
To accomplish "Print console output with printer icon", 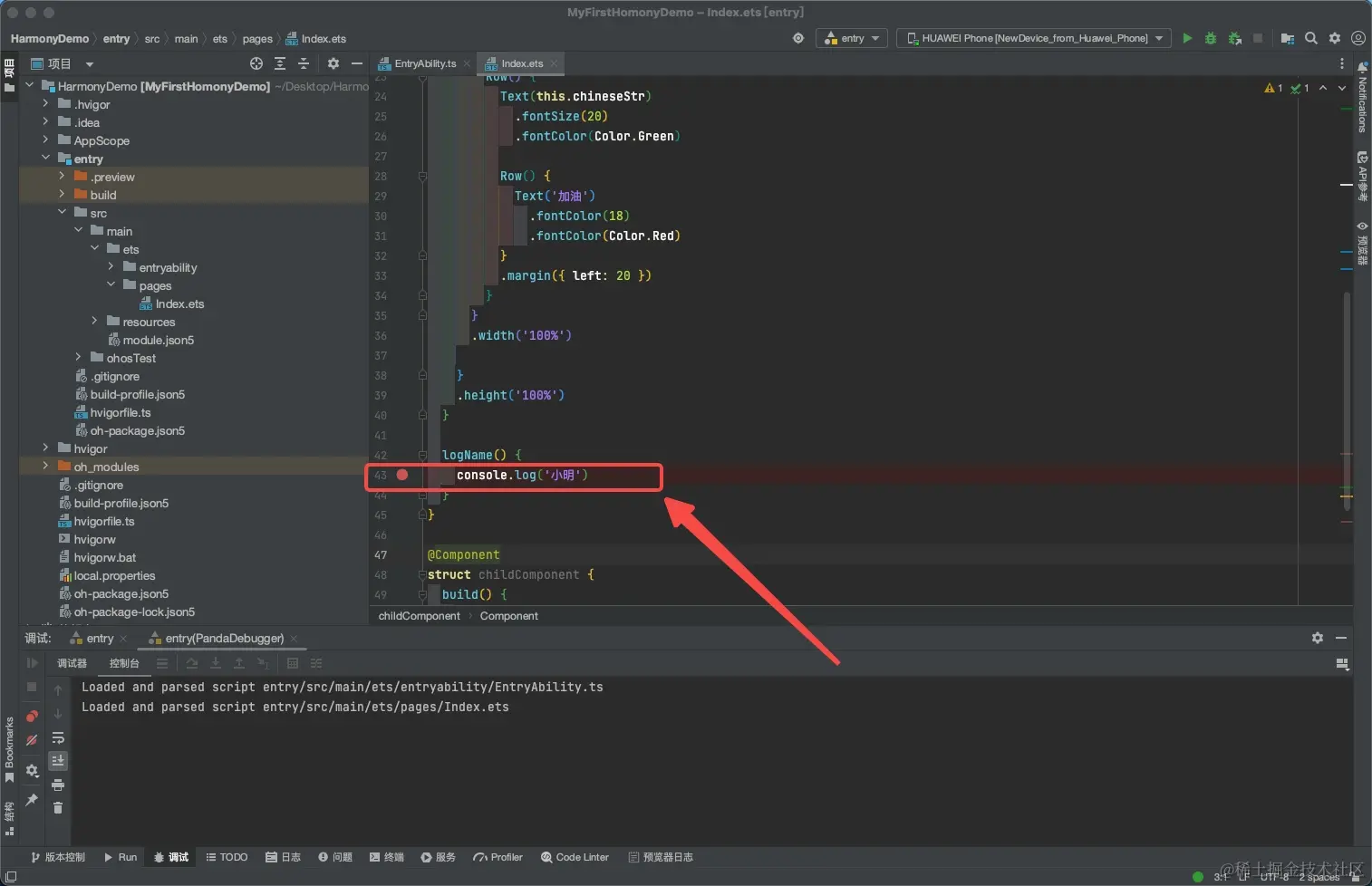I will click(58, 785).
